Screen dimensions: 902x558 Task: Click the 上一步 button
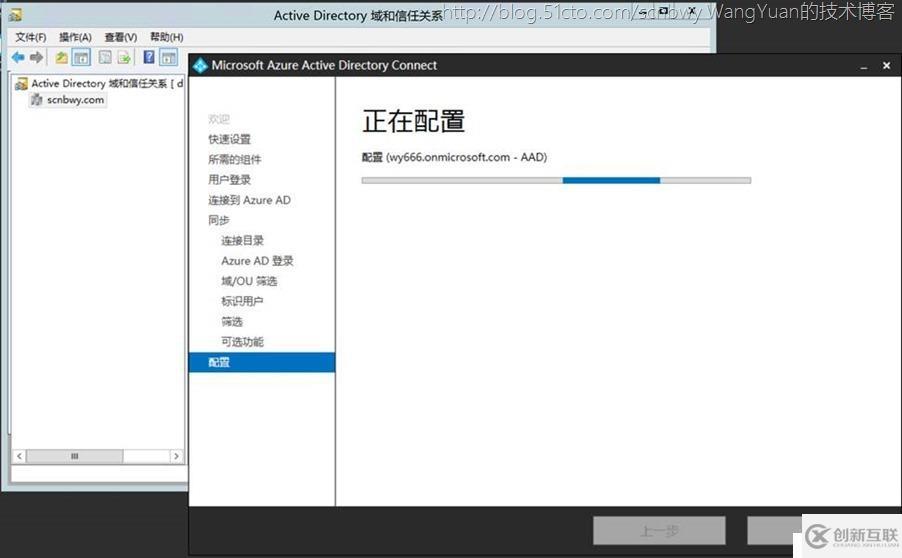[658, 531]
